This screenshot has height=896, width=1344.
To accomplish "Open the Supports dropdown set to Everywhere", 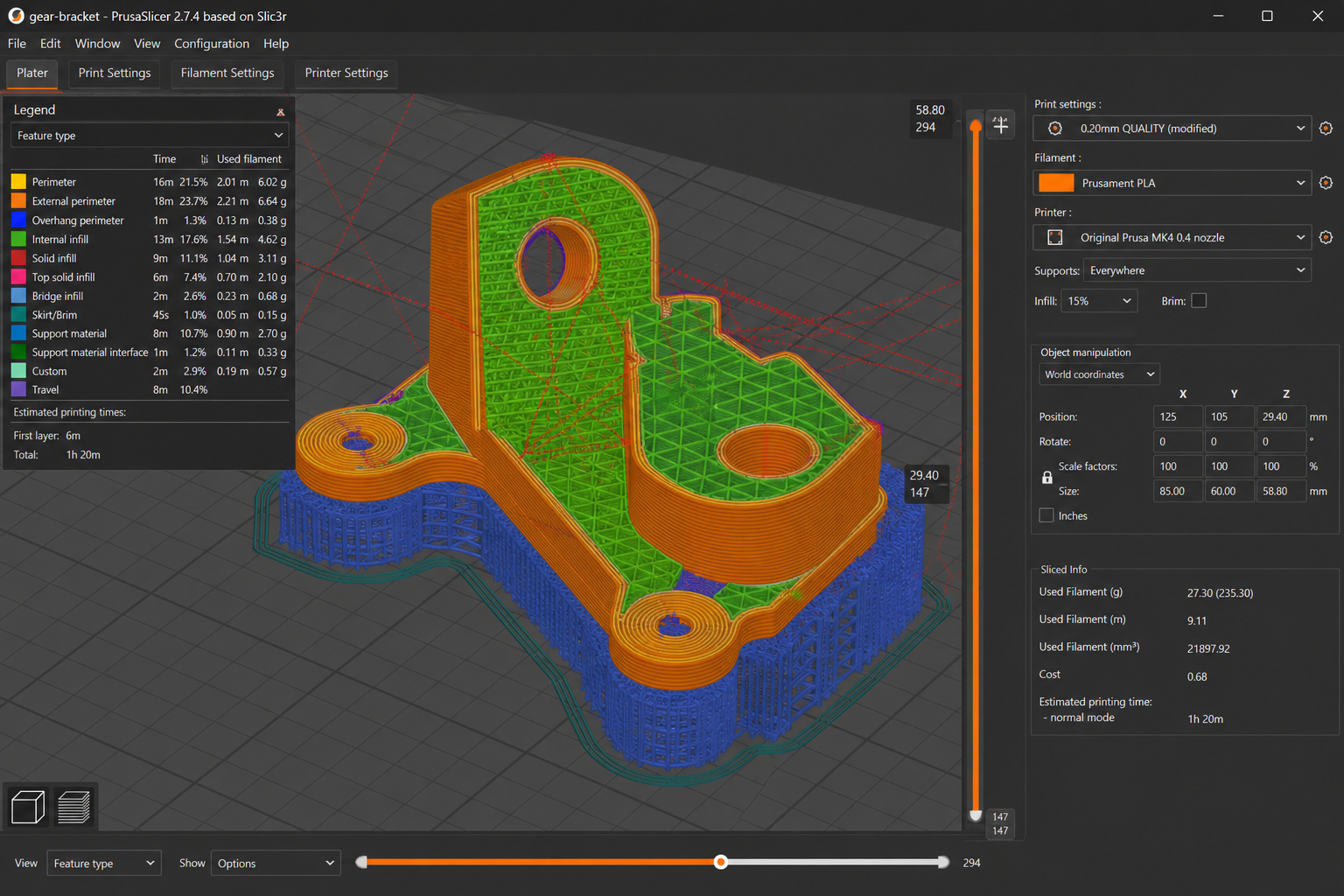I will point(1196,270).
